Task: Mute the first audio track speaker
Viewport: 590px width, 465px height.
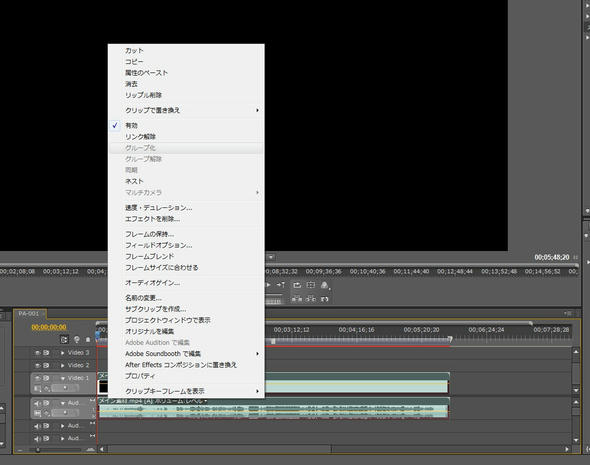Action: tap(37, 403)
